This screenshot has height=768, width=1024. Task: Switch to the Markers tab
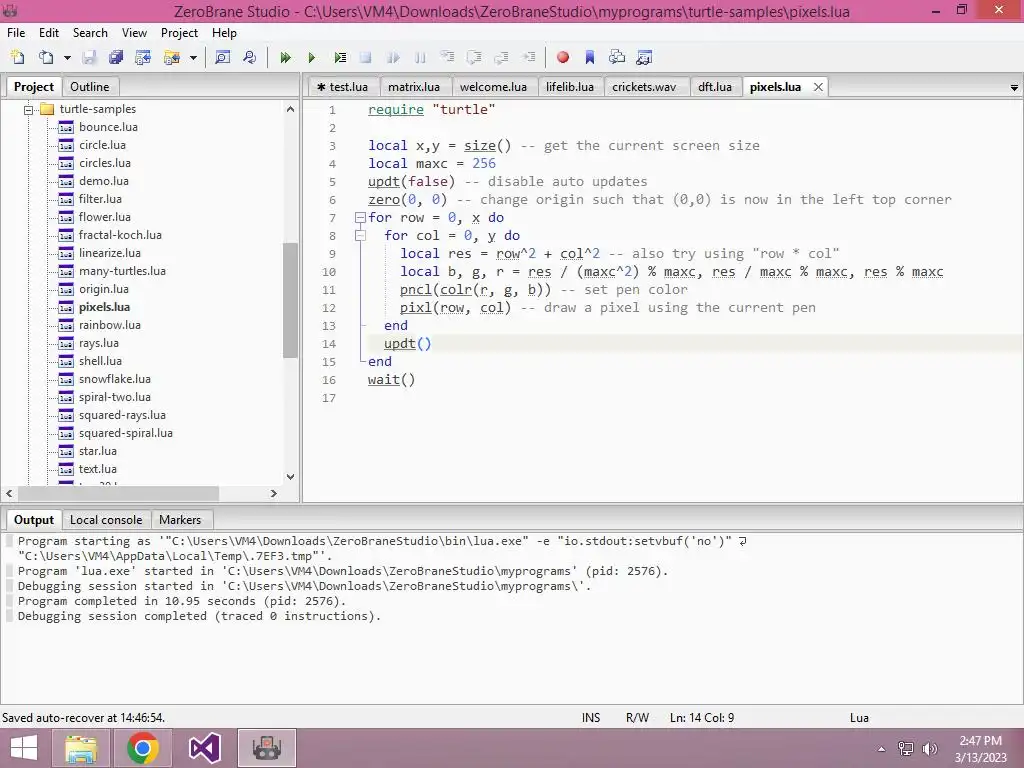pos(180,520)
